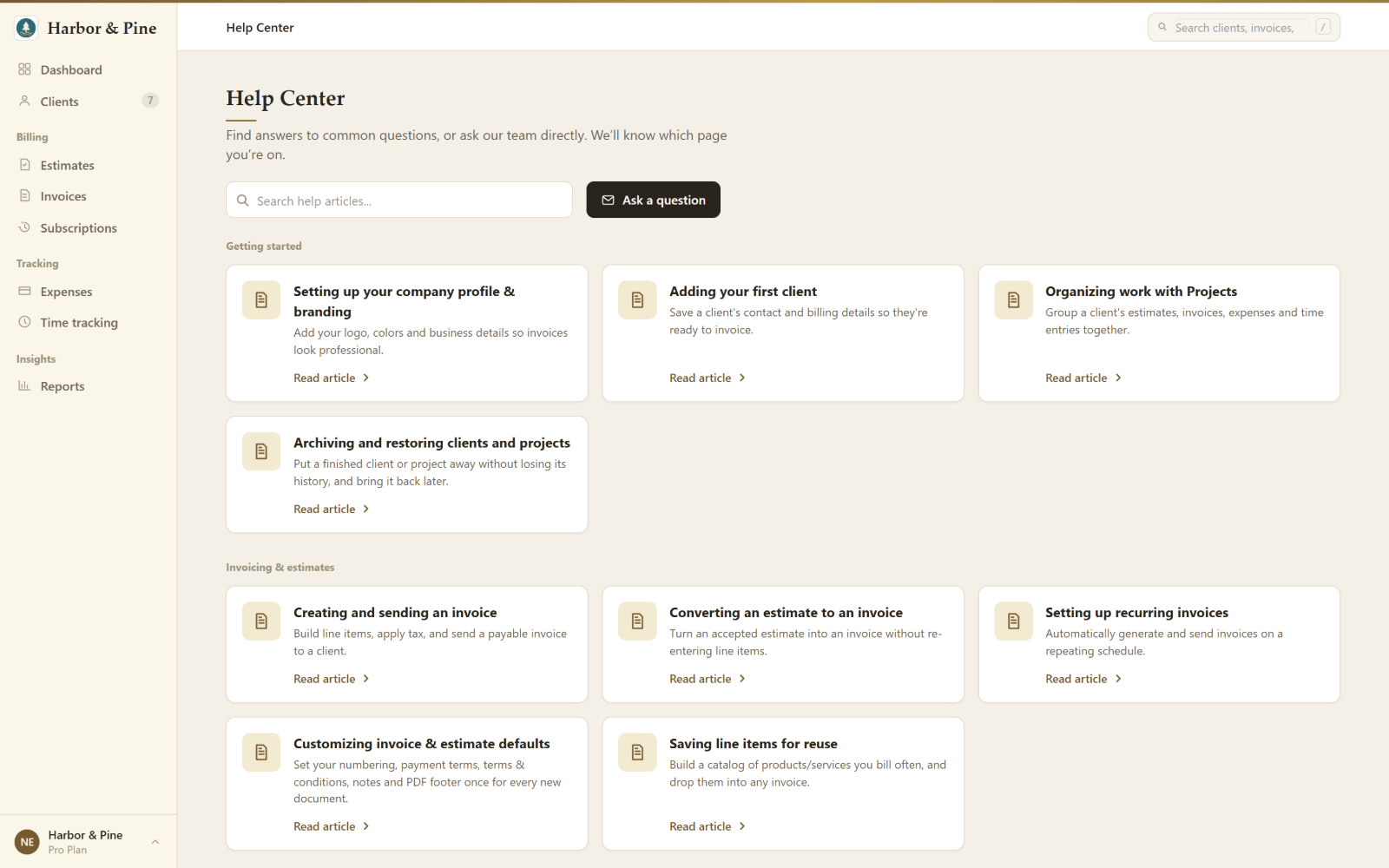Click document icon on Customizing invoice defaults card
Viewport: 1389px width, 868px height.
(261, 753)
